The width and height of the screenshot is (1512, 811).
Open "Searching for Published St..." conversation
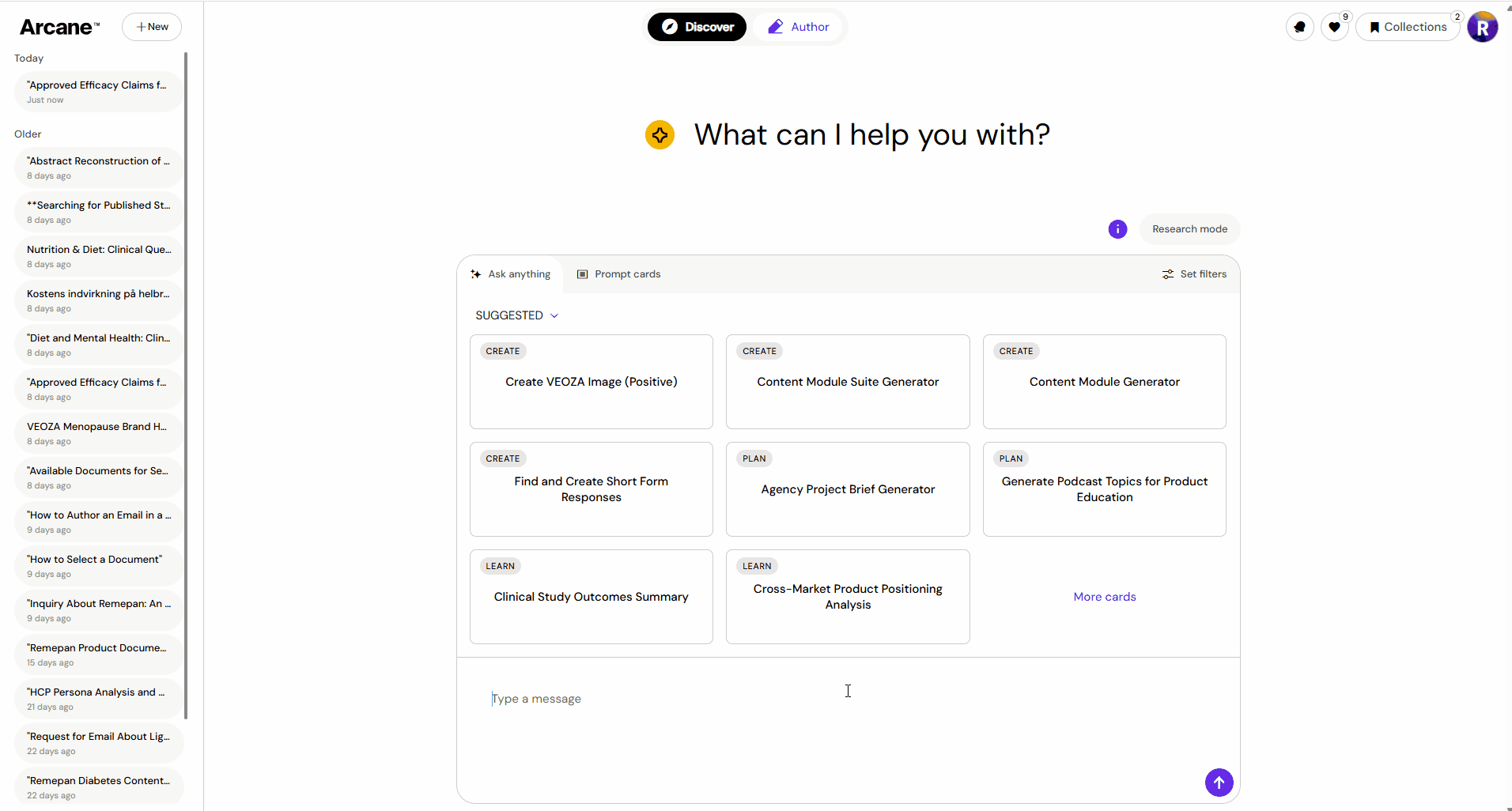point(99,212)
